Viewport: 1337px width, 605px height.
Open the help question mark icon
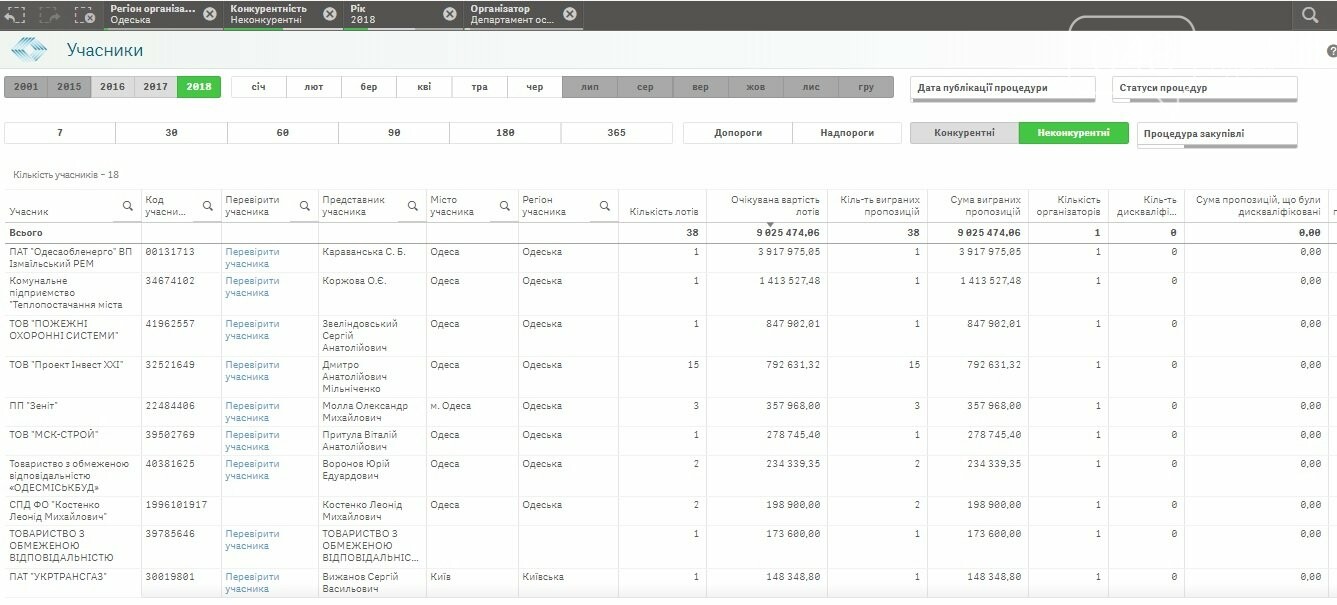1331,51
